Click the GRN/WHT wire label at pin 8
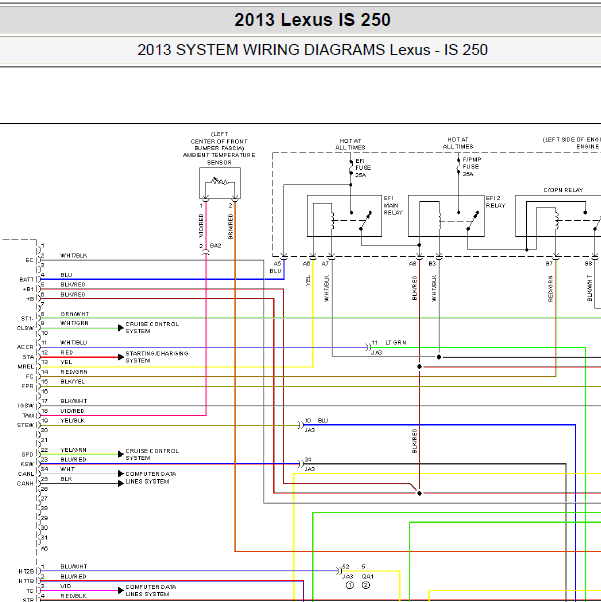Screen dimensions: 601x602 pos(75,314)
